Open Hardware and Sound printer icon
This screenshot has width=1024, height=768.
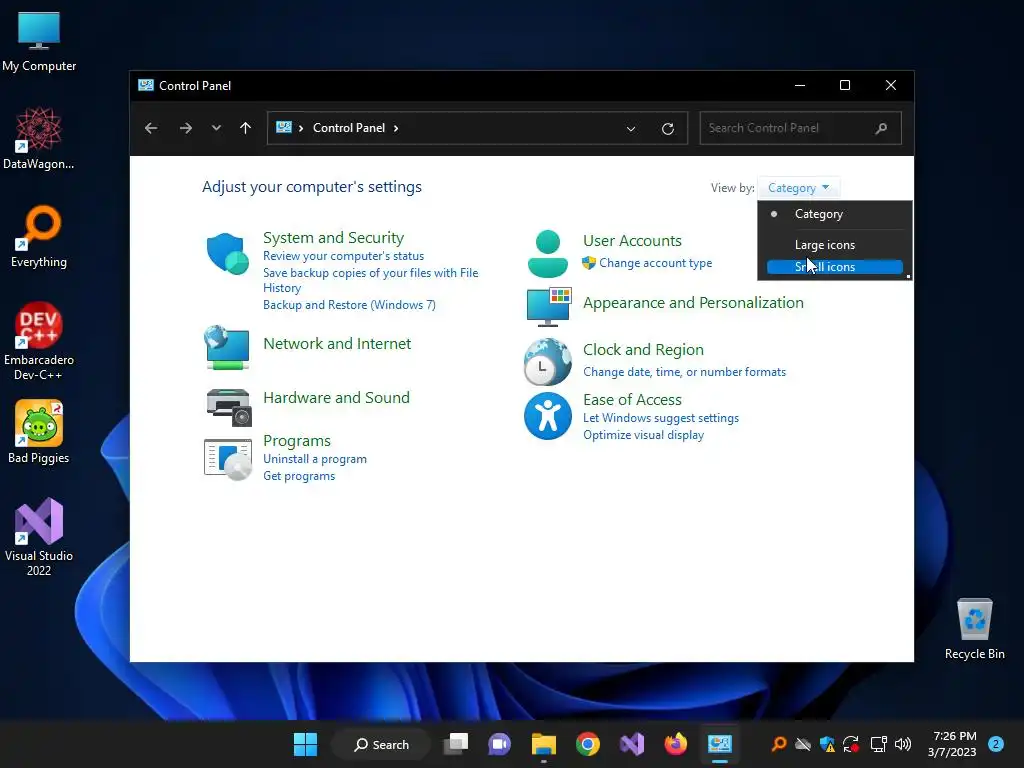[229, 407]
